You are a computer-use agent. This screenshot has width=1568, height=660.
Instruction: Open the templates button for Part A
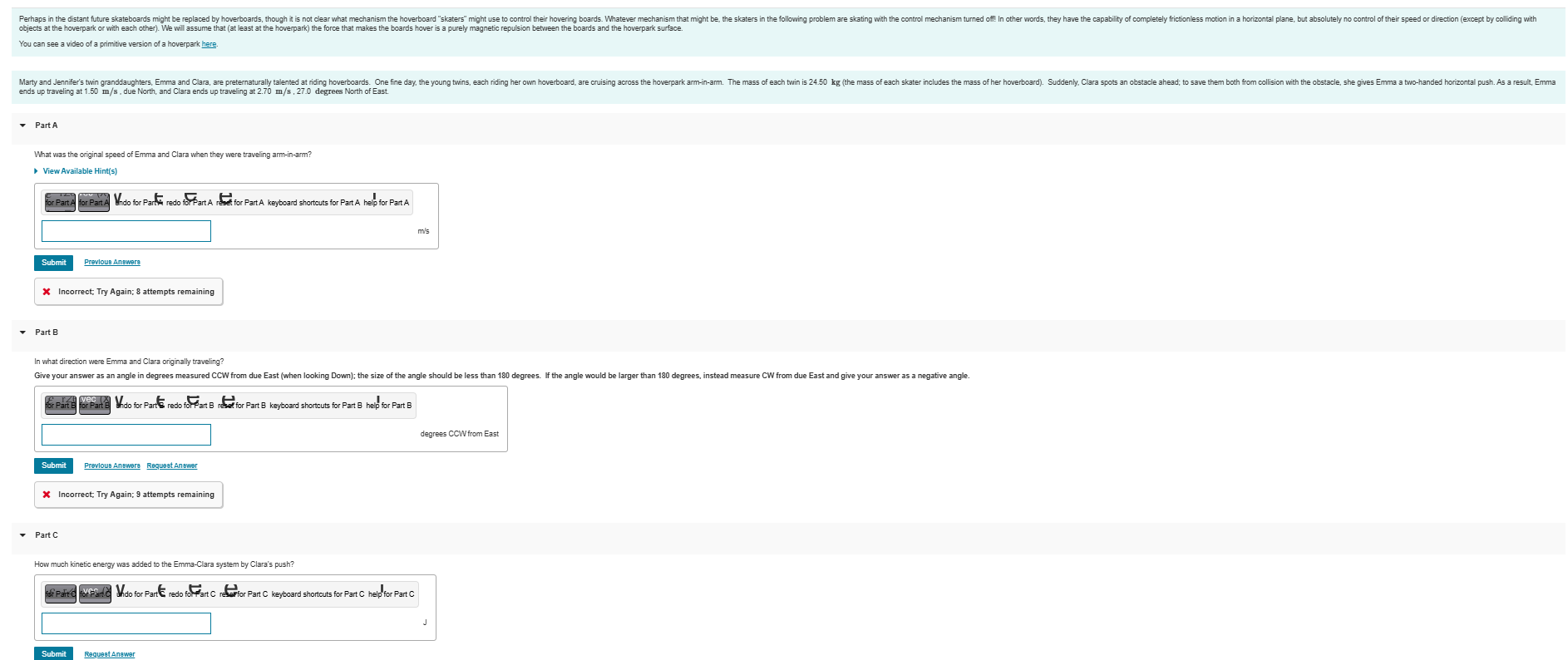[x=60, y=202]
